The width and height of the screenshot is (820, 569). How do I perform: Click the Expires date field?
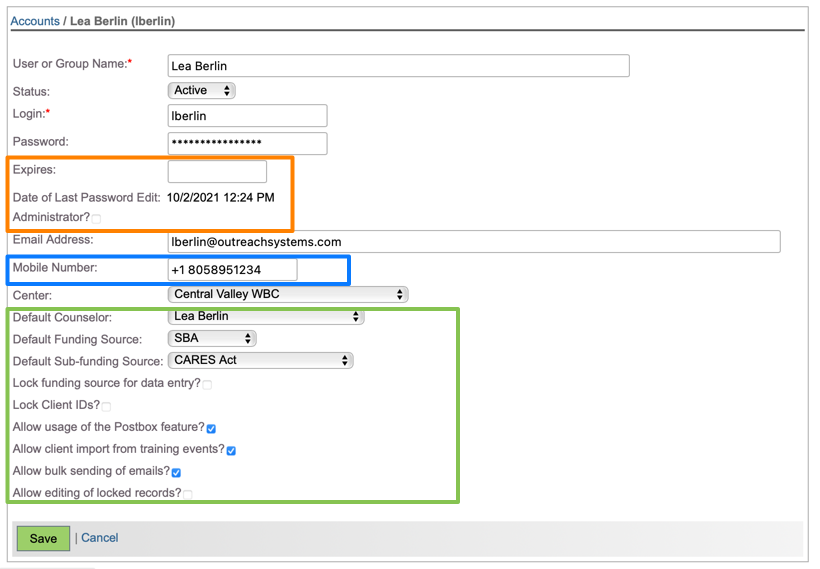(x=217, y=171)
